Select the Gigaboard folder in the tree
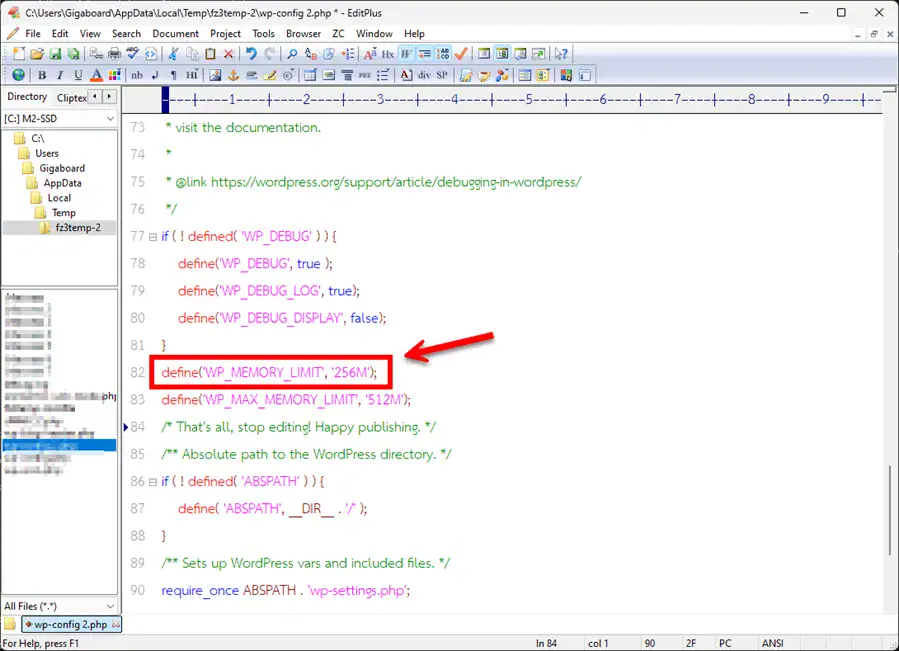The width and height of the screenshot is (899, 651). [62, 168]
